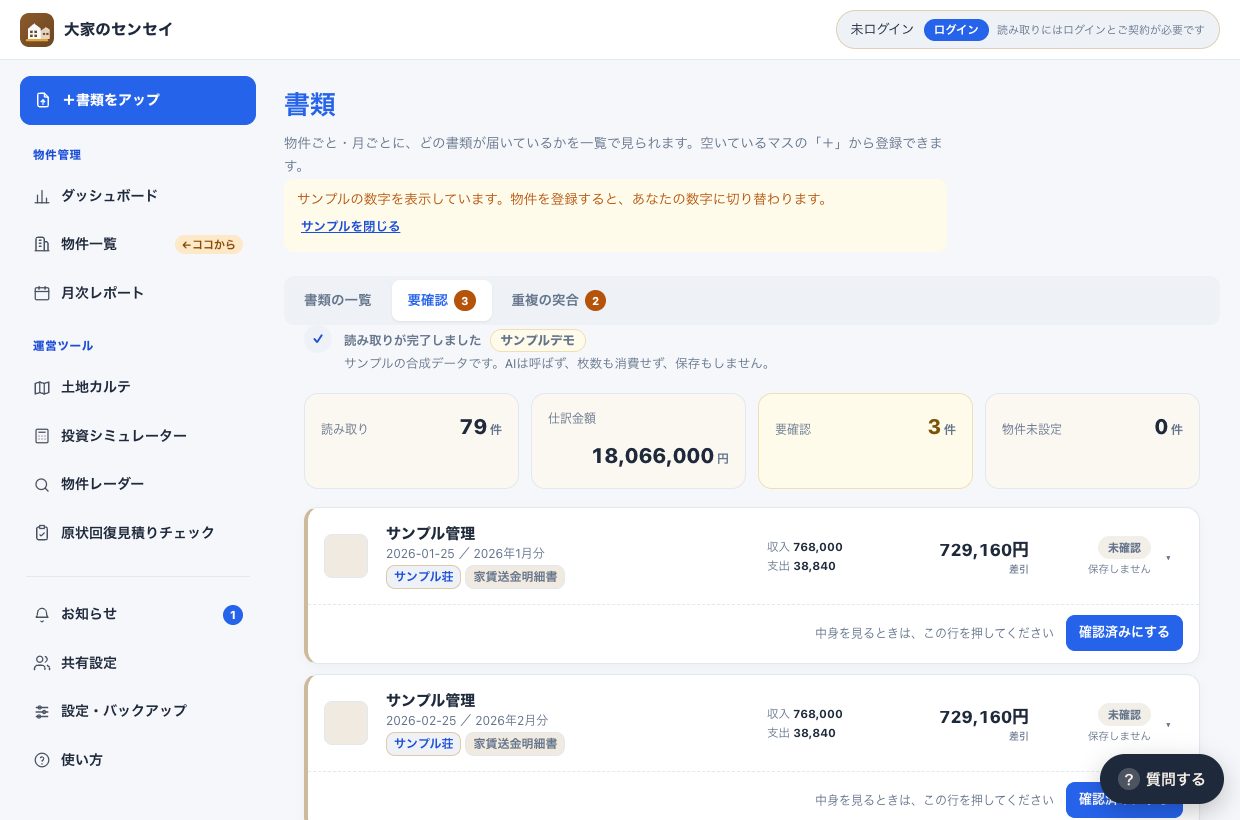
Task: Open 月次レポート from the sidebar
Action: coord(138,293)
